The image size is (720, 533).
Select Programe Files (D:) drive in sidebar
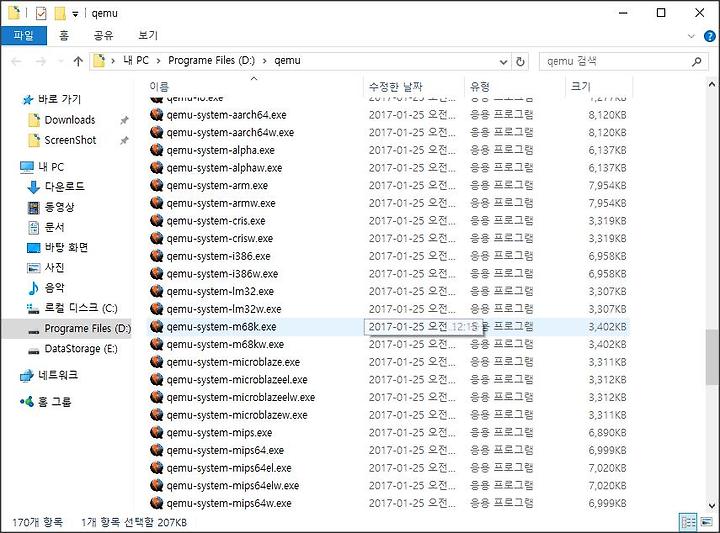coord(87,328)
